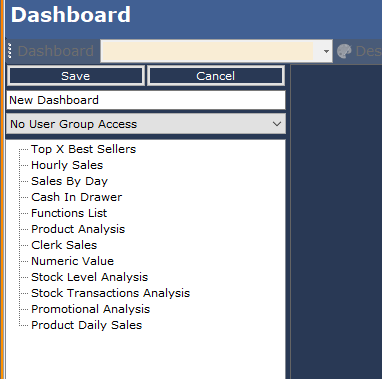Choose Promotional Analysis from the list

pyautogui.click(x=90, y=309)
